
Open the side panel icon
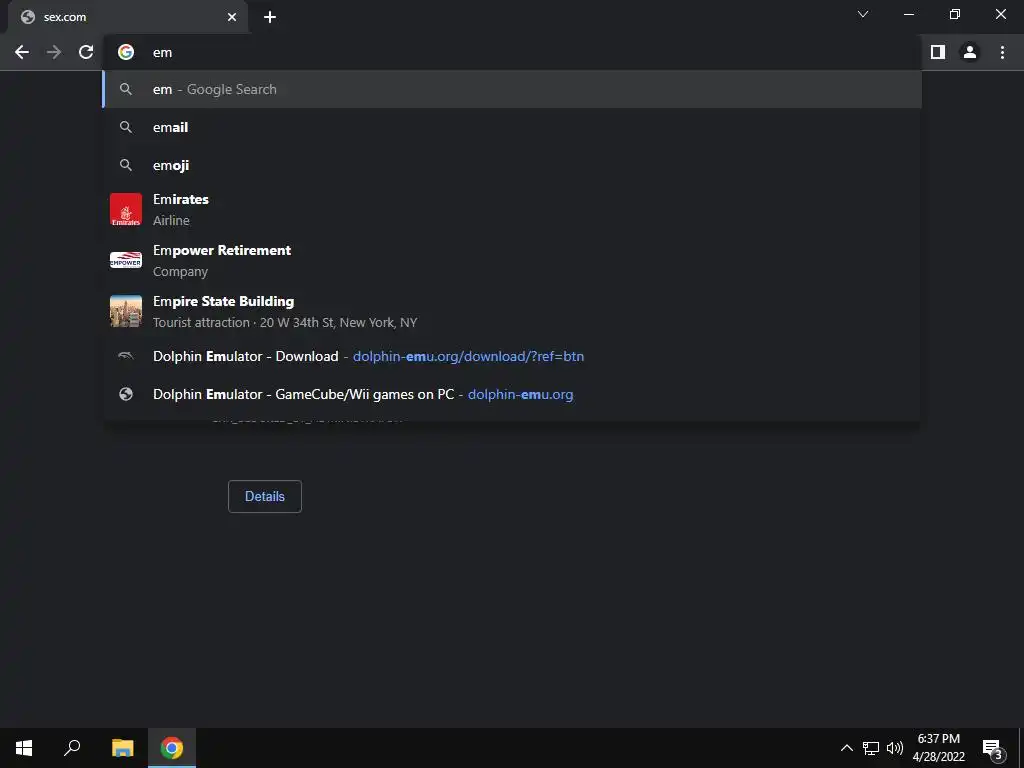[x=938, y=52]
